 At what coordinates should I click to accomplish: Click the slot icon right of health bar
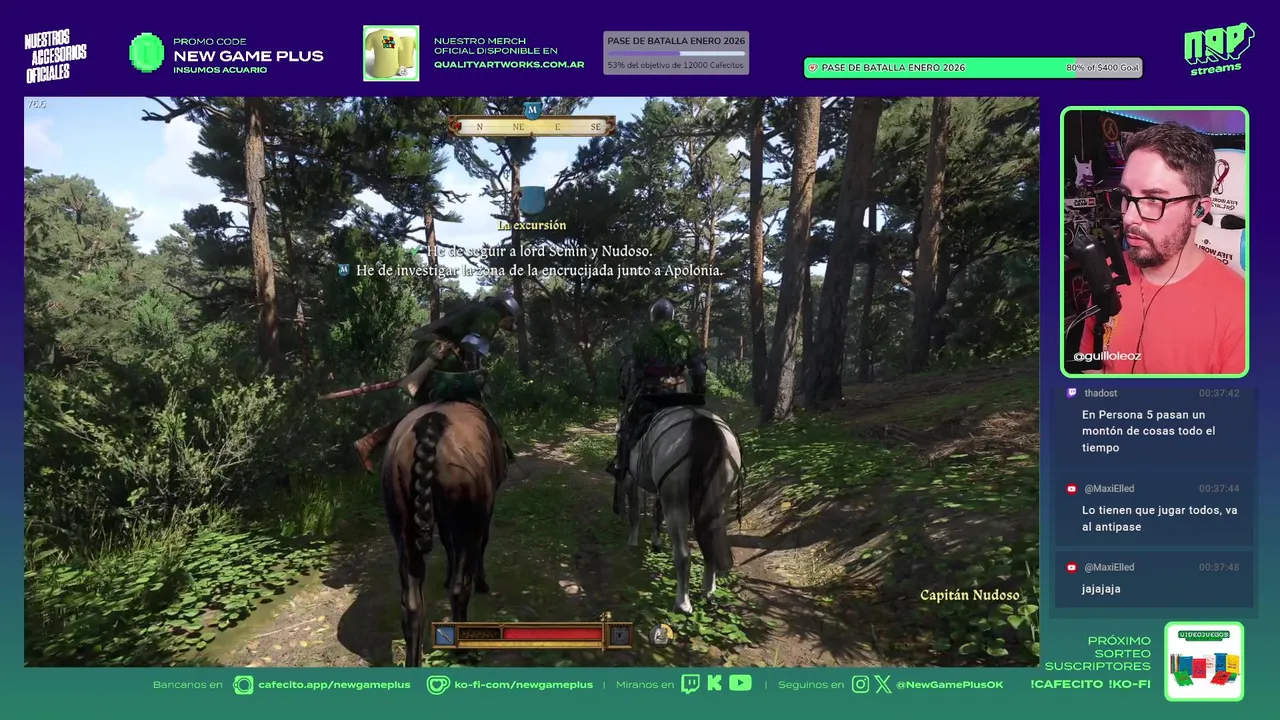click(620, 635)
